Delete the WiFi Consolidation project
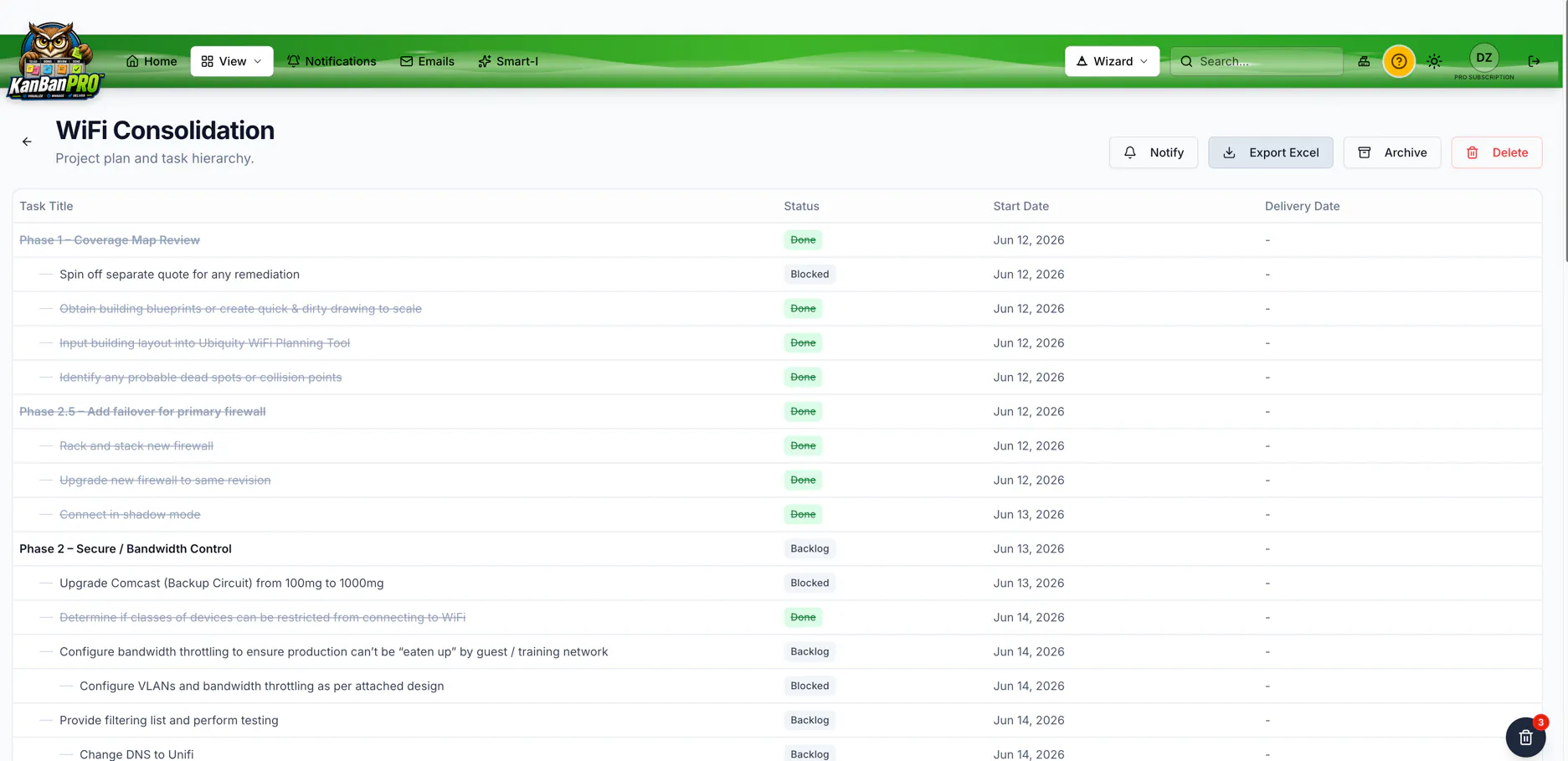The height and width of the screenshot is (761, 1568). [x=1497, y=152]
